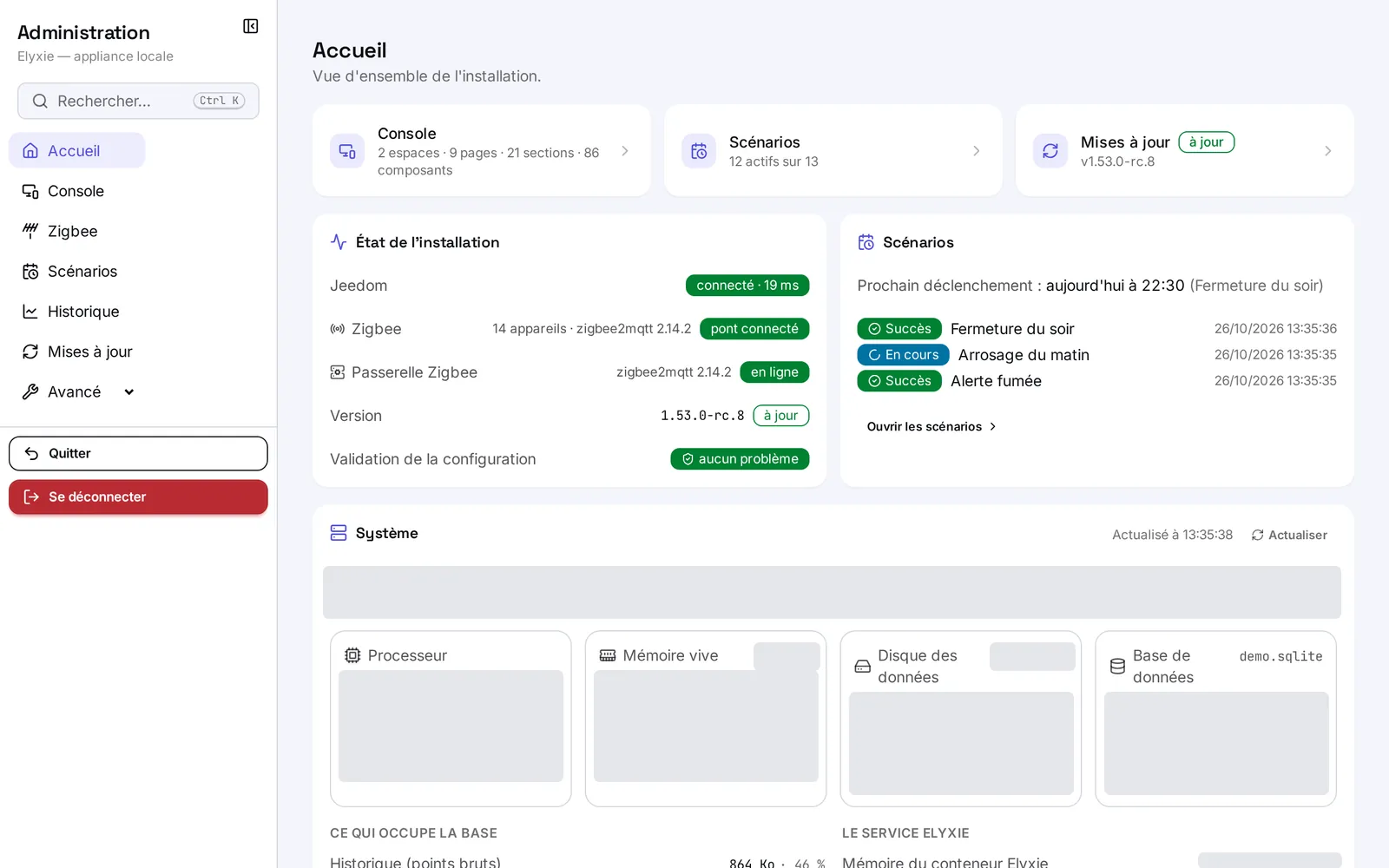The height and width of the screenshot is (868, 1389).
Task: Click the Zigbee radio signal icon in status row
Action: tap(338, 329)
